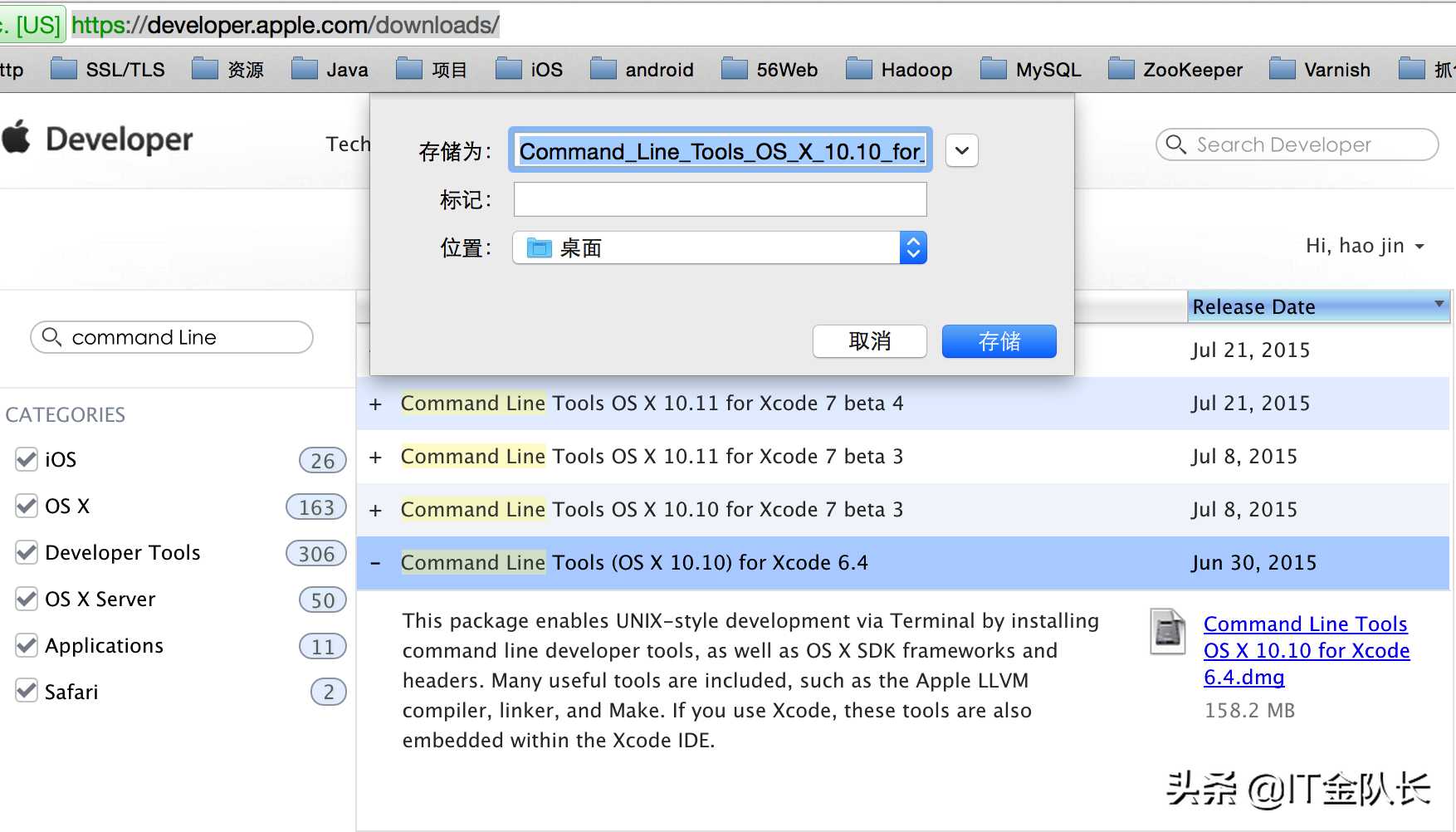Click the 158.2 MB file size text

point(1249,711)
